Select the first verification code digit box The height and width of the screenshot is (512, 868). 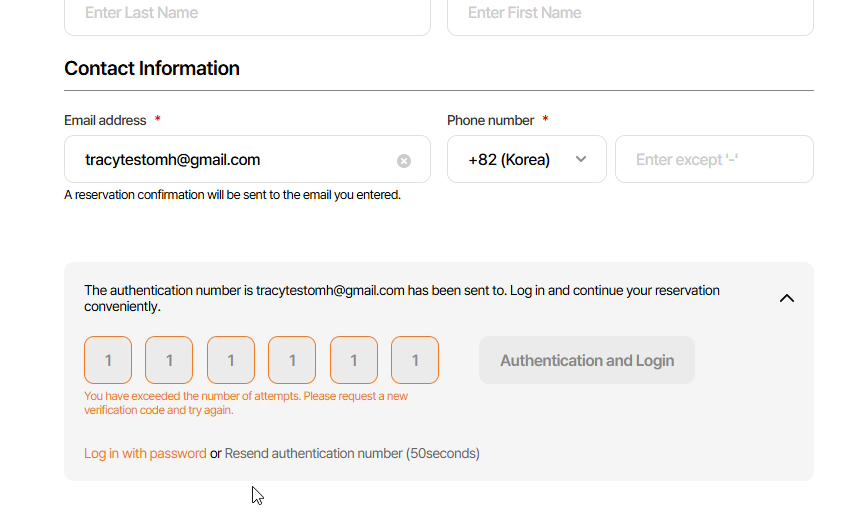pos(108,360)
